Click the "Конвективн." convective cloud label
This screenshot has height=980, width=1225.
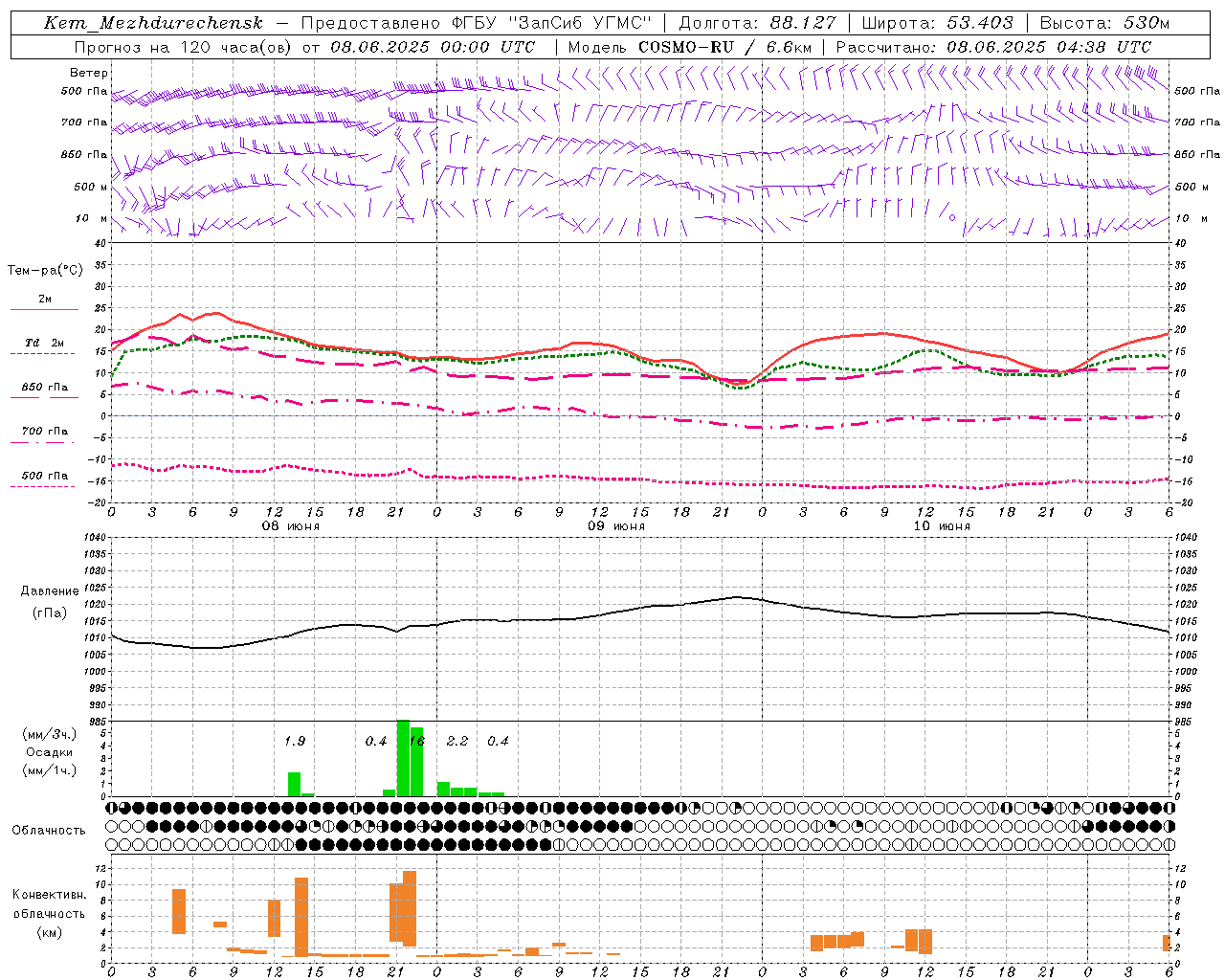click(x=50, y=895)
